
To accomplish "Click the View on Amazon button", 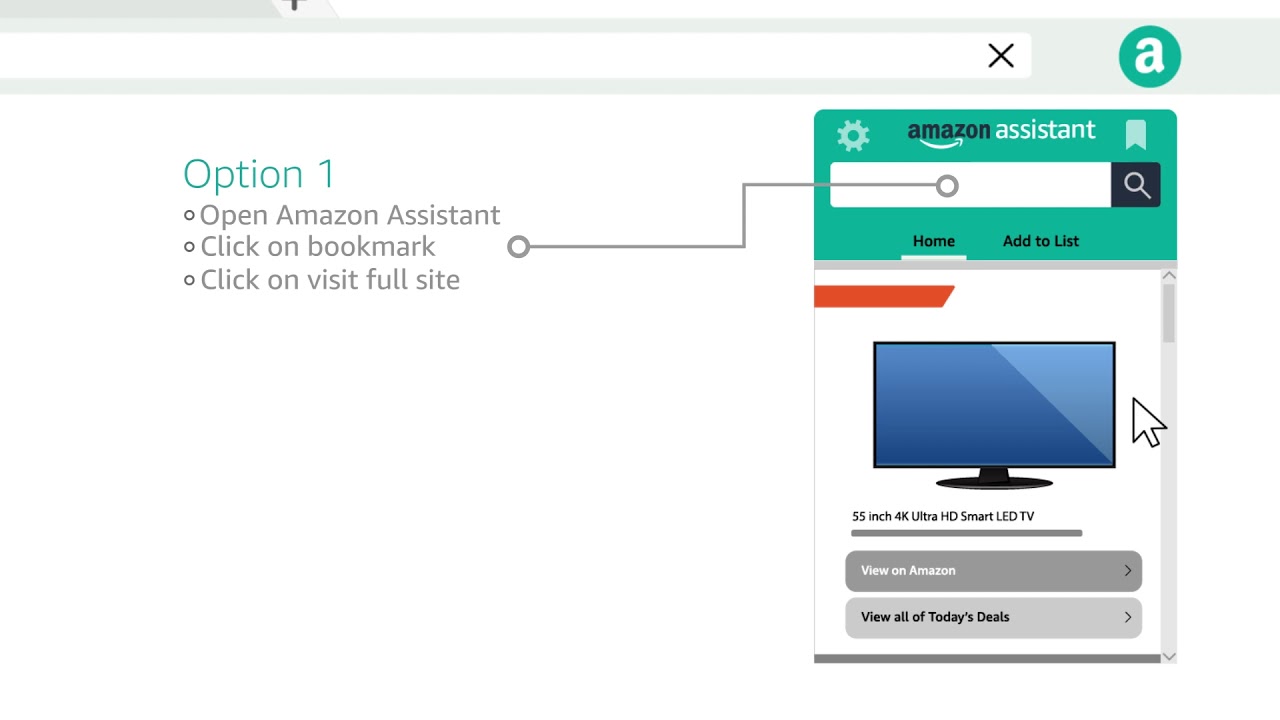I will [994, 571].
